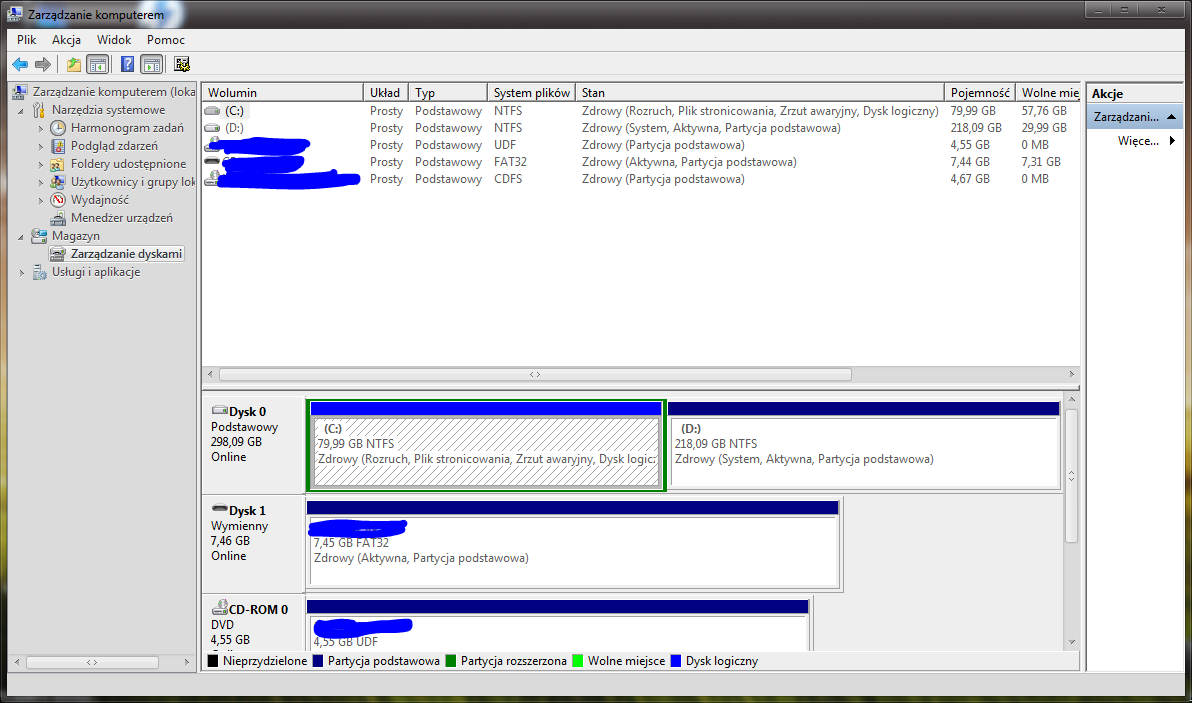Click the Wydajność performance icon

click(x=58, y=200)
